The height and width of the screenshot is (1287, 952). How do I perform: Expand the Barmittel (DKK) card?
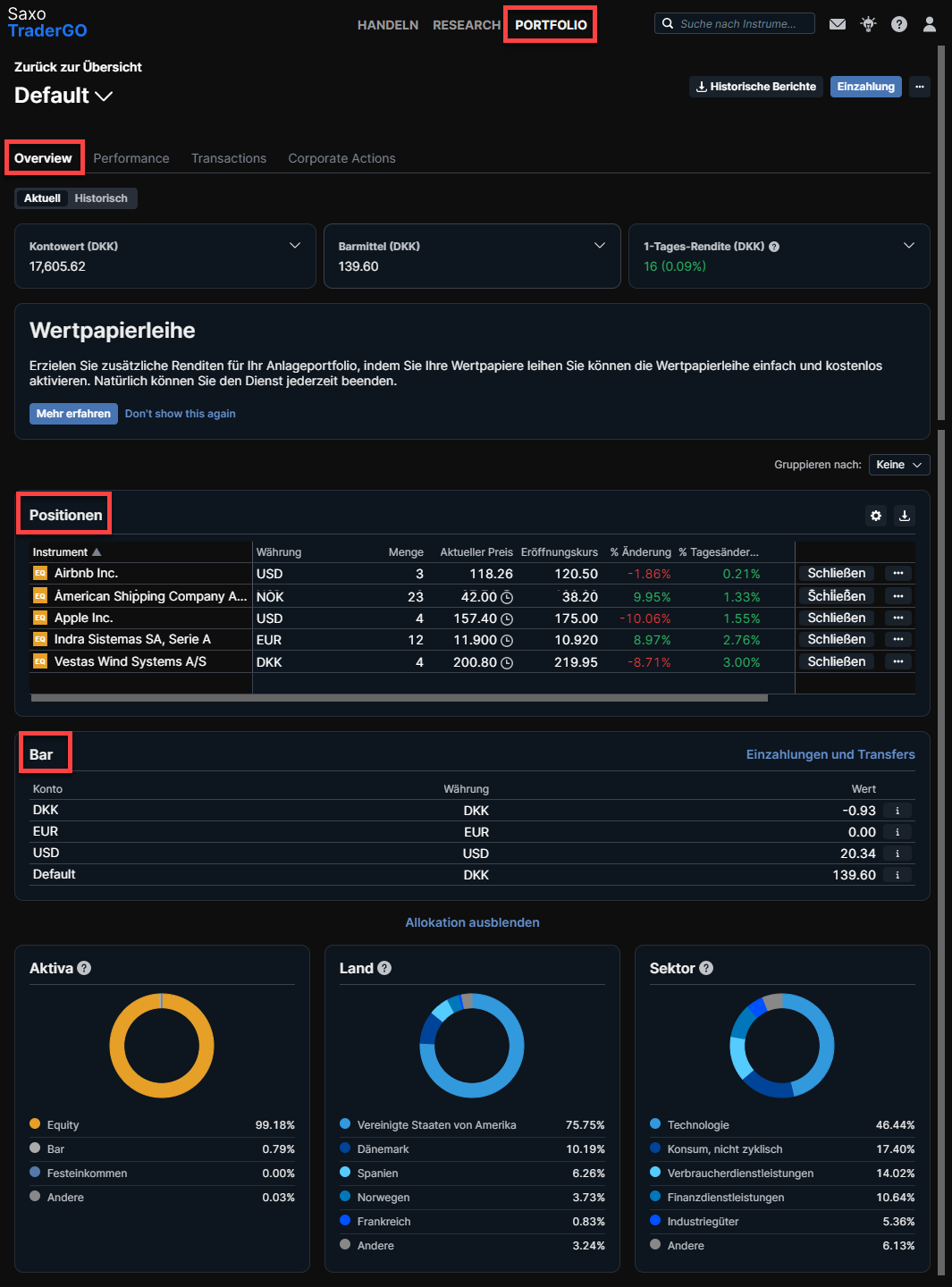point(600,246)
